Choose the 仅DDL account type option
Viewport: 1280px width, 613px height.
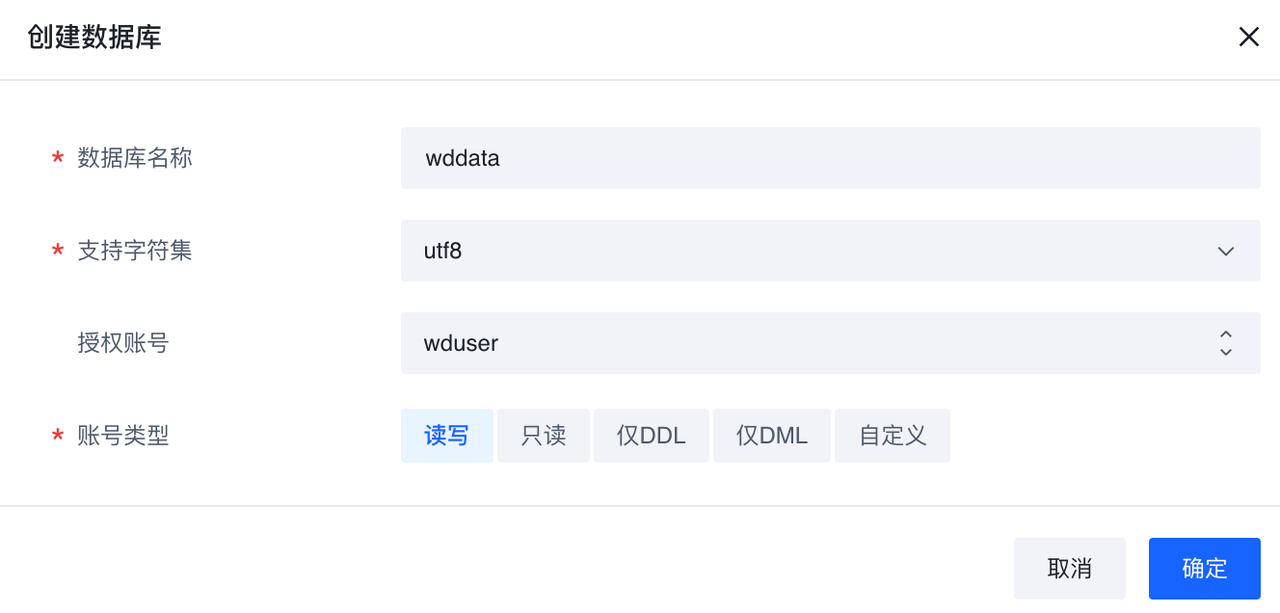[x=651, y=436]
